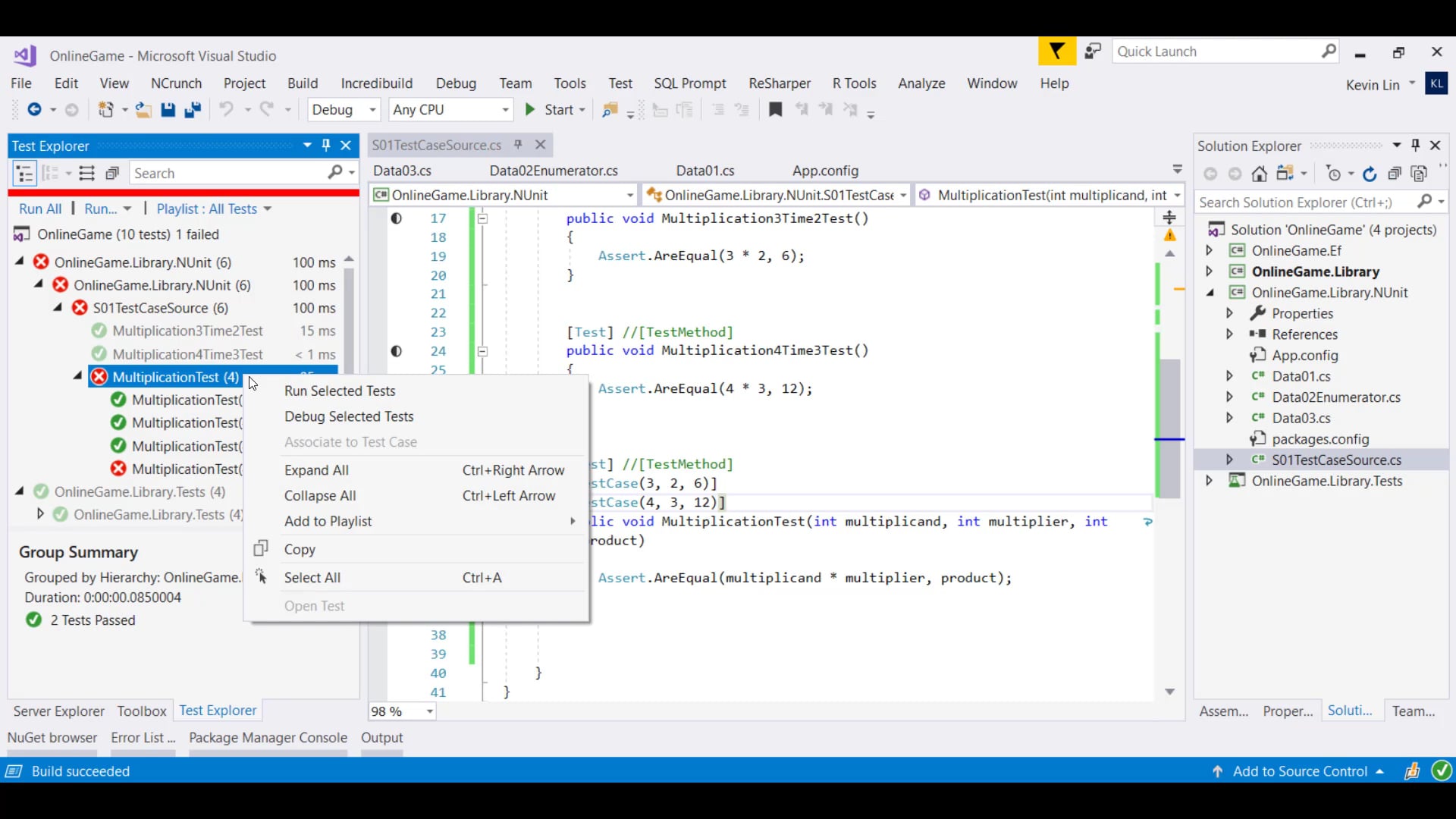
Task: Click the Solution Explorer Home icon
Action: pyautogui.click(x=1259, y=174)
